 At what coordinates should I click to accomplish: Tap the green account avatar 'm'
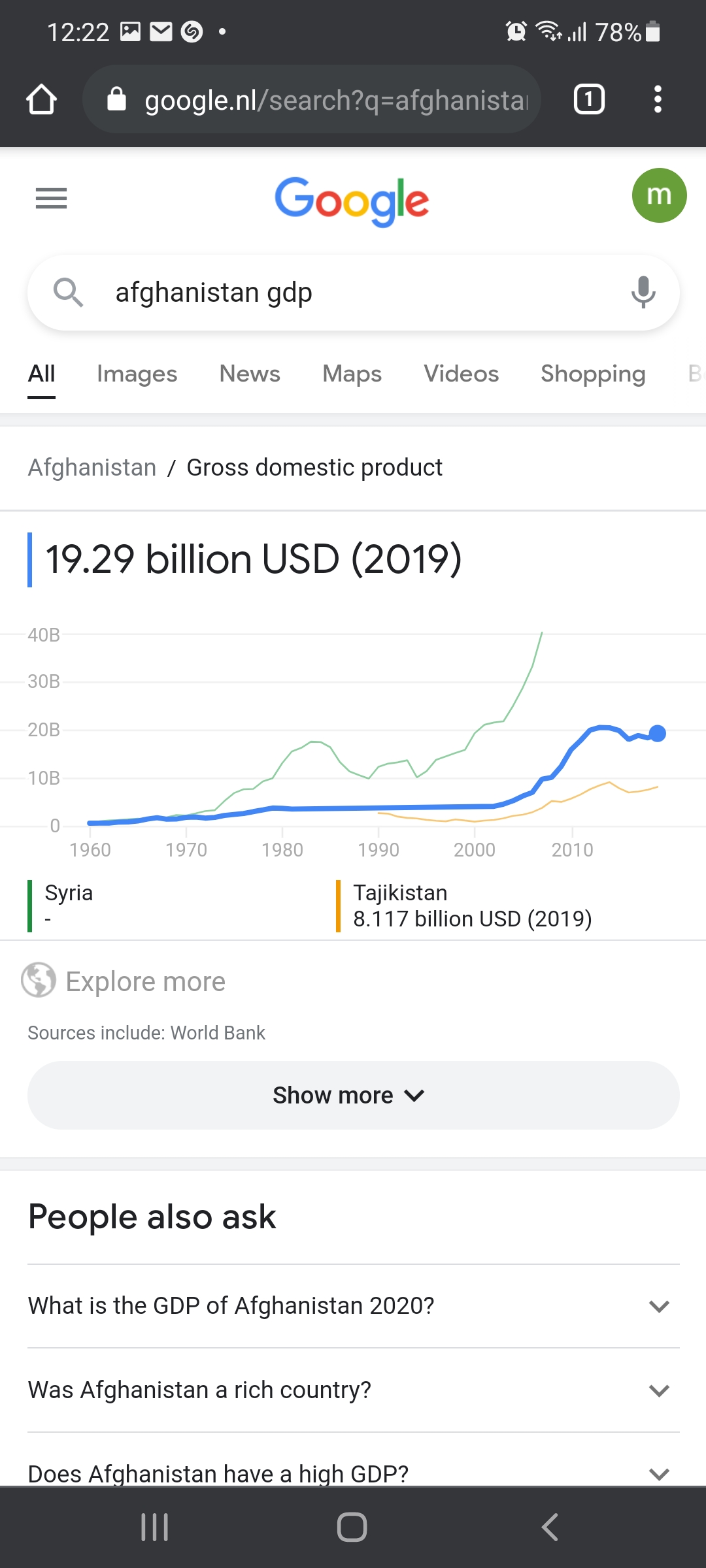[x=659, y=195]
